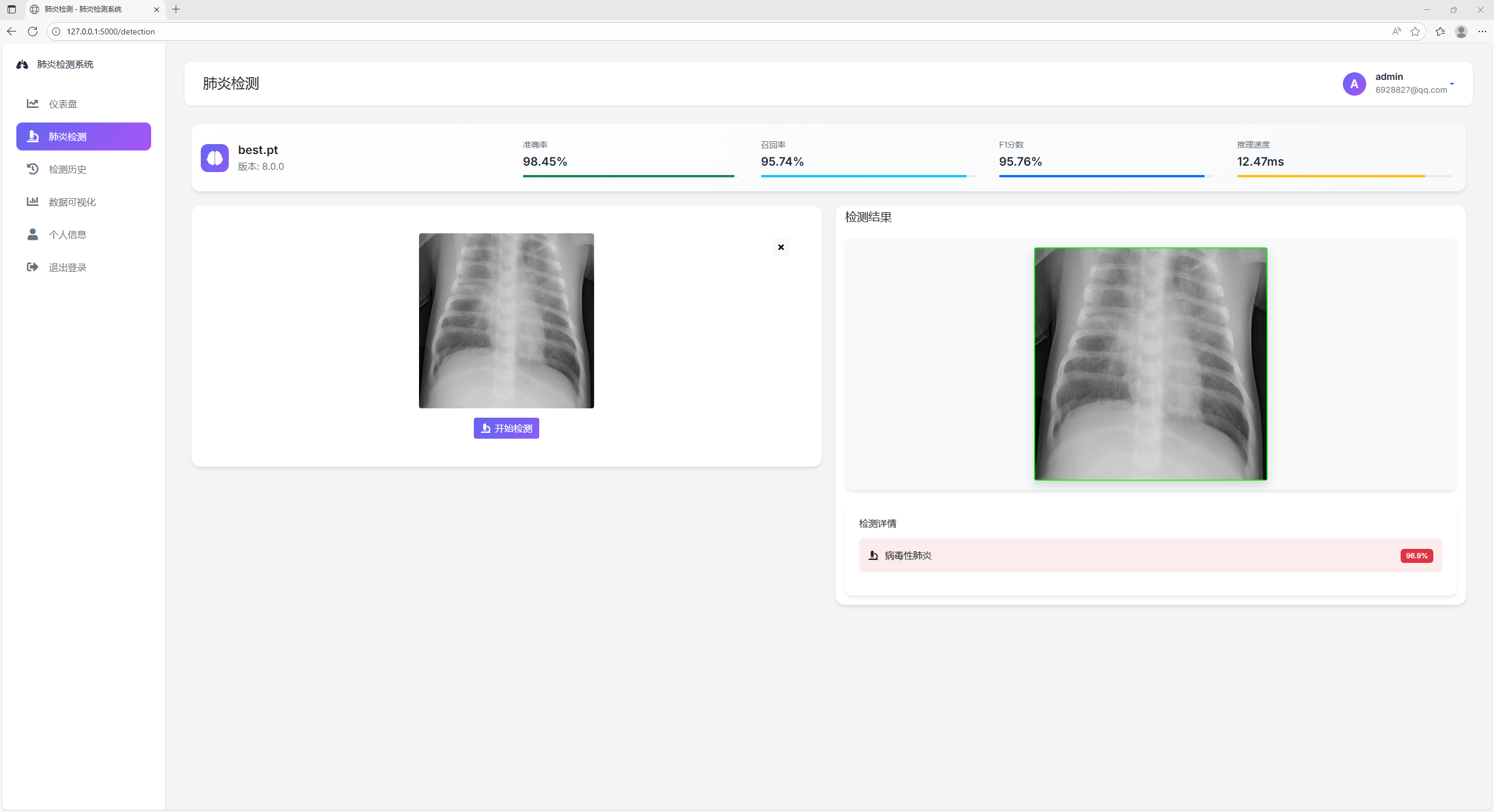Open the browser settings ellipsis menu

pos(1482,32)
